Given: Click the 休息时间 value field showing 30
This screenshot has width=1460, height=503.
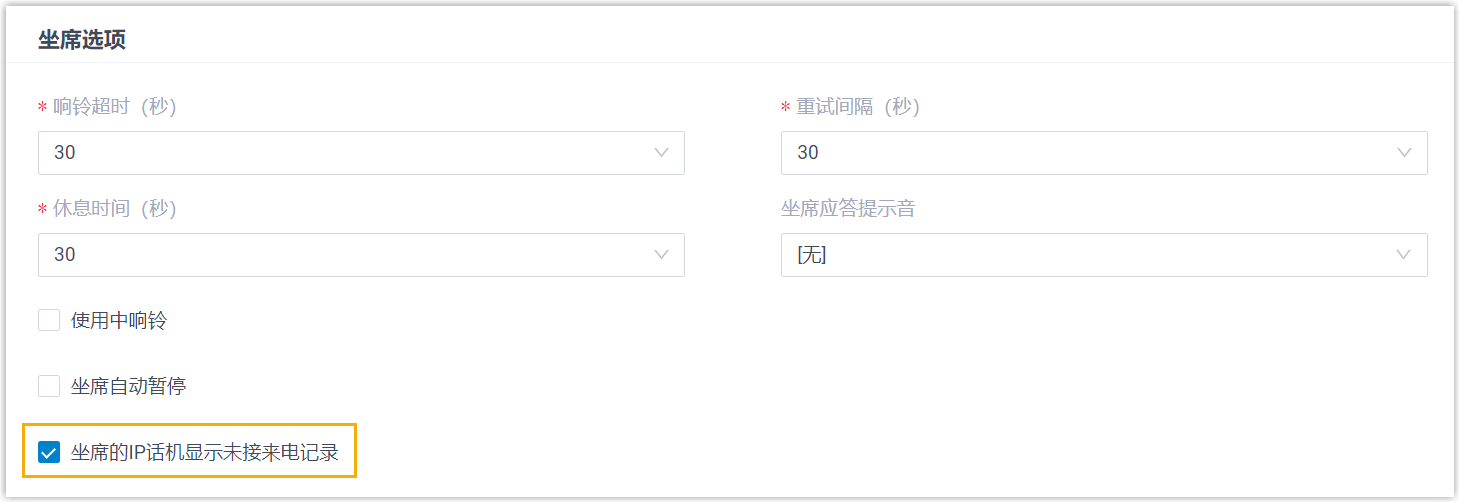Looking at the screenshot, I should pyautogui.click(x=340, y=255).
